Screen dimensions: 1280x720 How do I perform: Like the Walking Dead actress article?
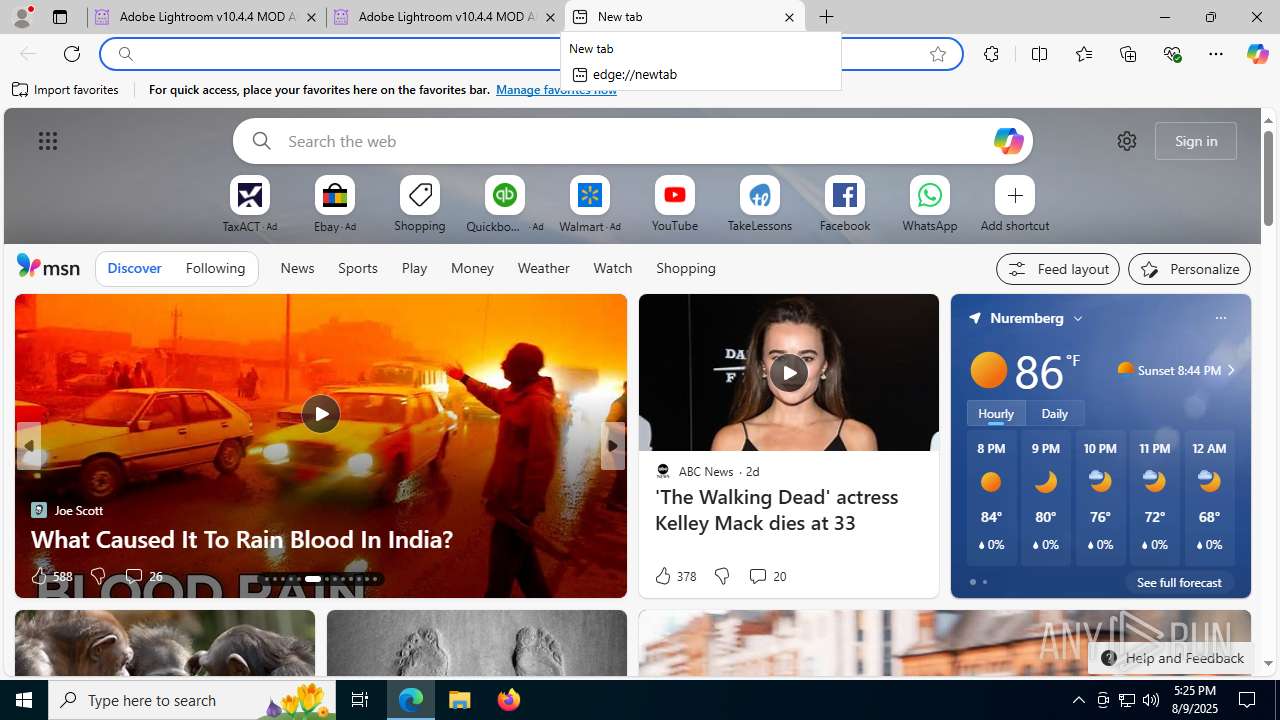pyautogui.click(x=675, y=576)
